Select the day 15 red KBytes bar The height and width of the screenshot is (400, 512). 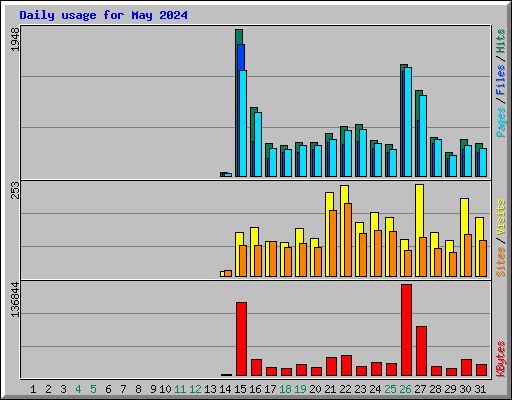coord(241,339)
